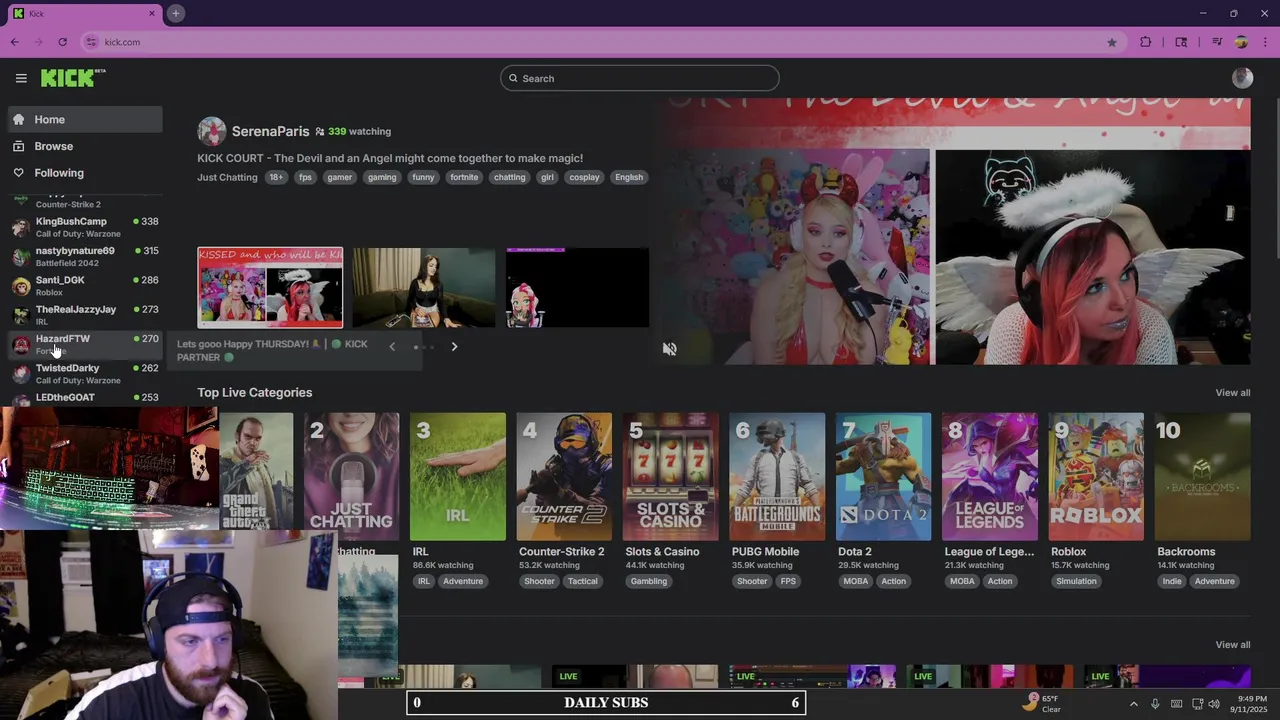Image resolution: width=1280 pixels, height=720 pixels.
Task: Select first featured stream thumbnail
Action: click(270, 287)
